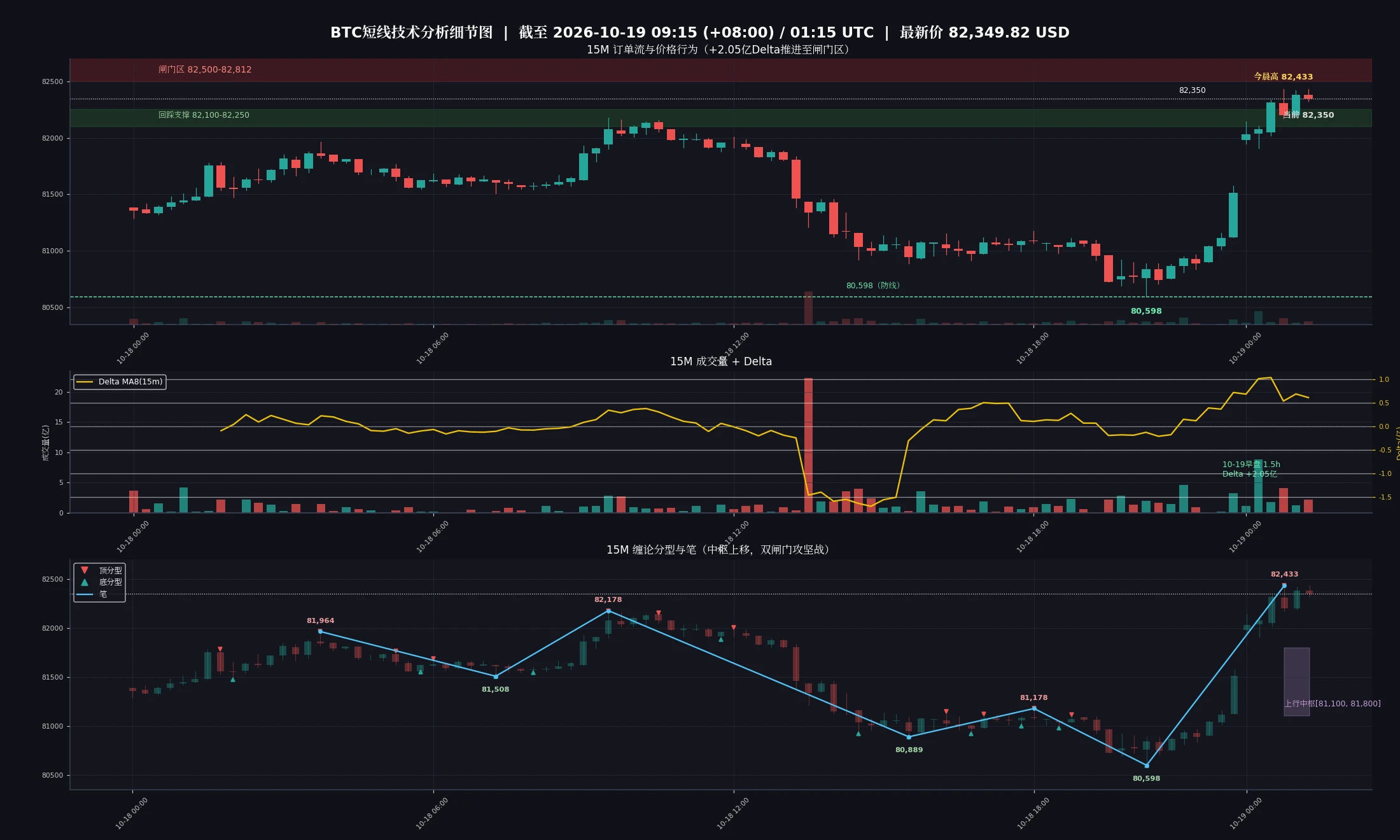The height and width of the screenshot is (840, 1400).
Task: Click the tallest red volume spike bar
Action: 808,445
